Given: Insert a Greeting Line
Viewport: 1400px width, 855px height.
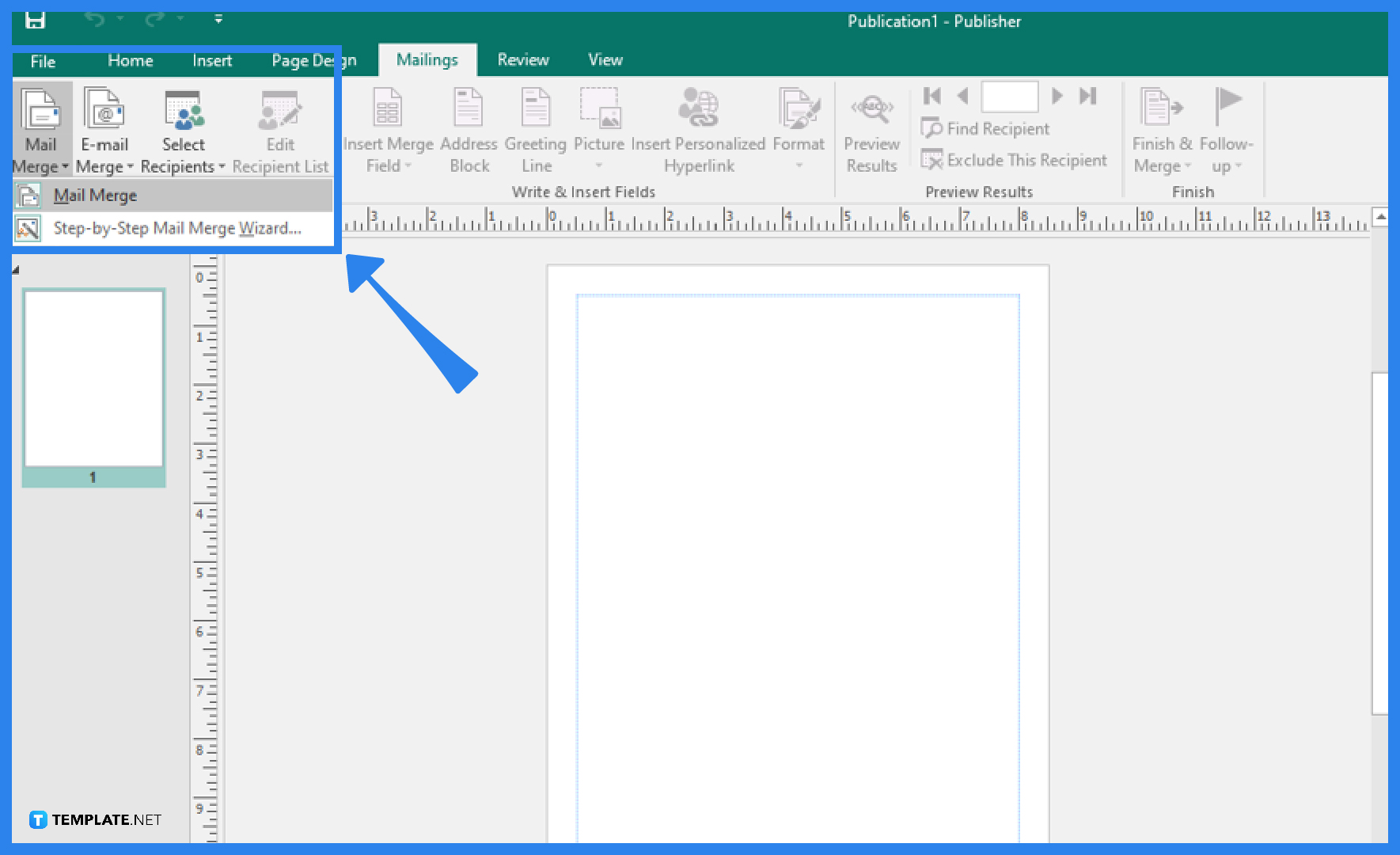Looking at the screenshot, I should click(x=535, y=129).
